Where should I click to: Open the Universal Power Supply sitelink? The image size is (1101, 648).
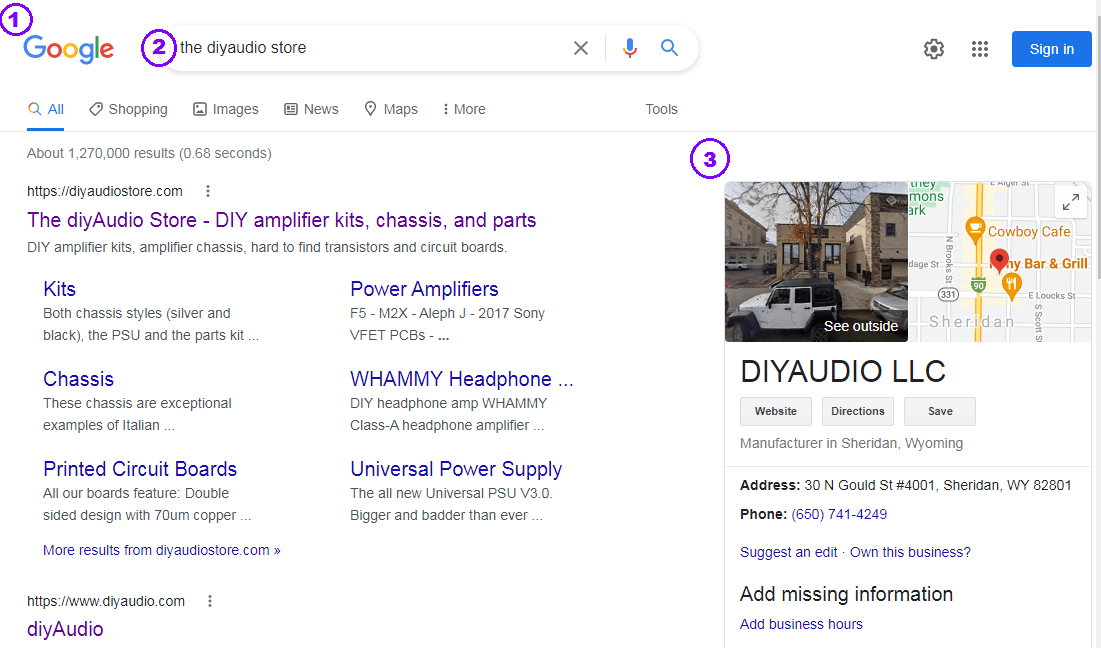pyautogui.click(x=456, y=469)
